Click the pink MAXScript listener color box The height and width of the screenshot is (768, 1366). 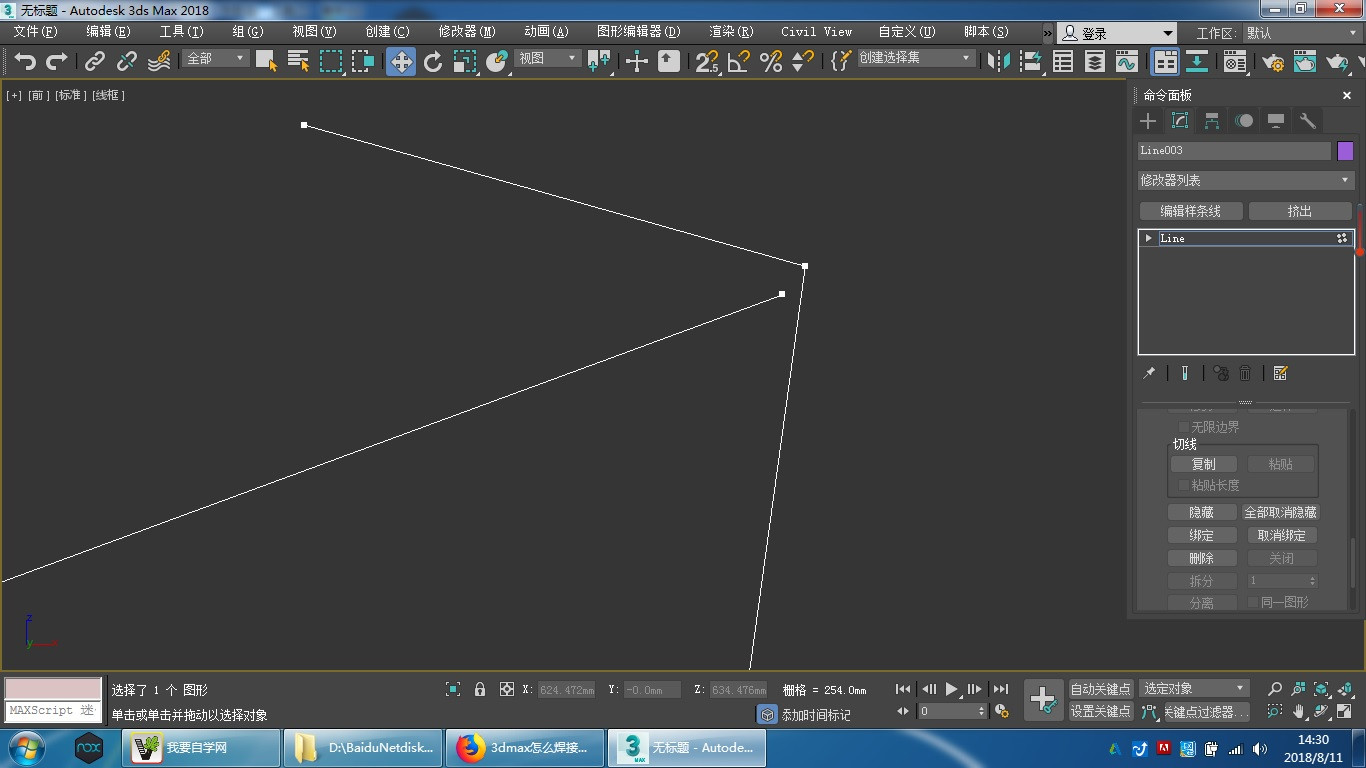coord(53,689)
